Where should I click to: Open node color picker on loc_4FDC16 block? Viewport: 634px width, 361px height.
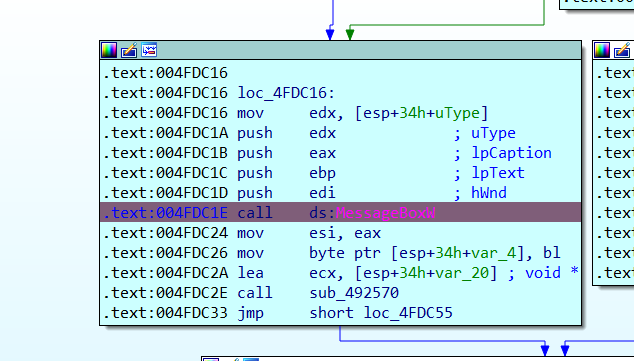109,50
